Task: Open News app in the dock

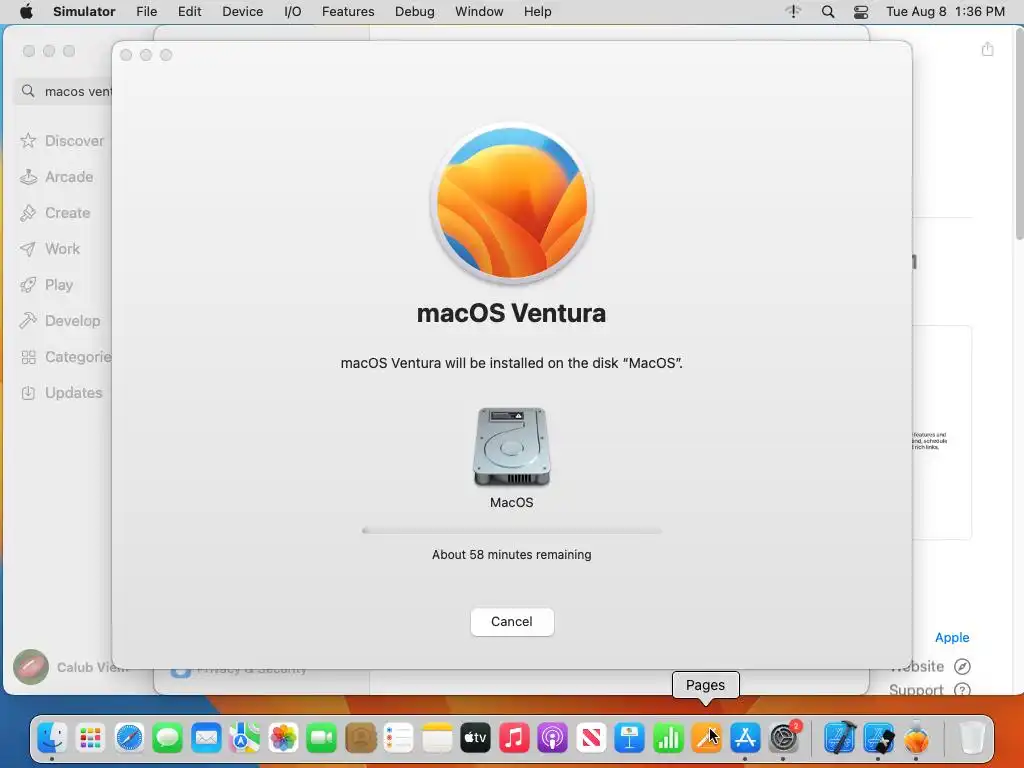Action: tap(591, 739)
